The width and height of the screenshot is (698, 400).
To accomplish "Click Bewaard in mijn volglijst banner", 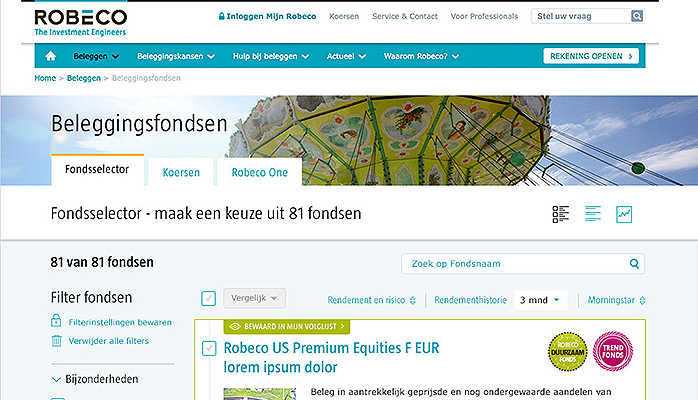I will click(287, 327).
